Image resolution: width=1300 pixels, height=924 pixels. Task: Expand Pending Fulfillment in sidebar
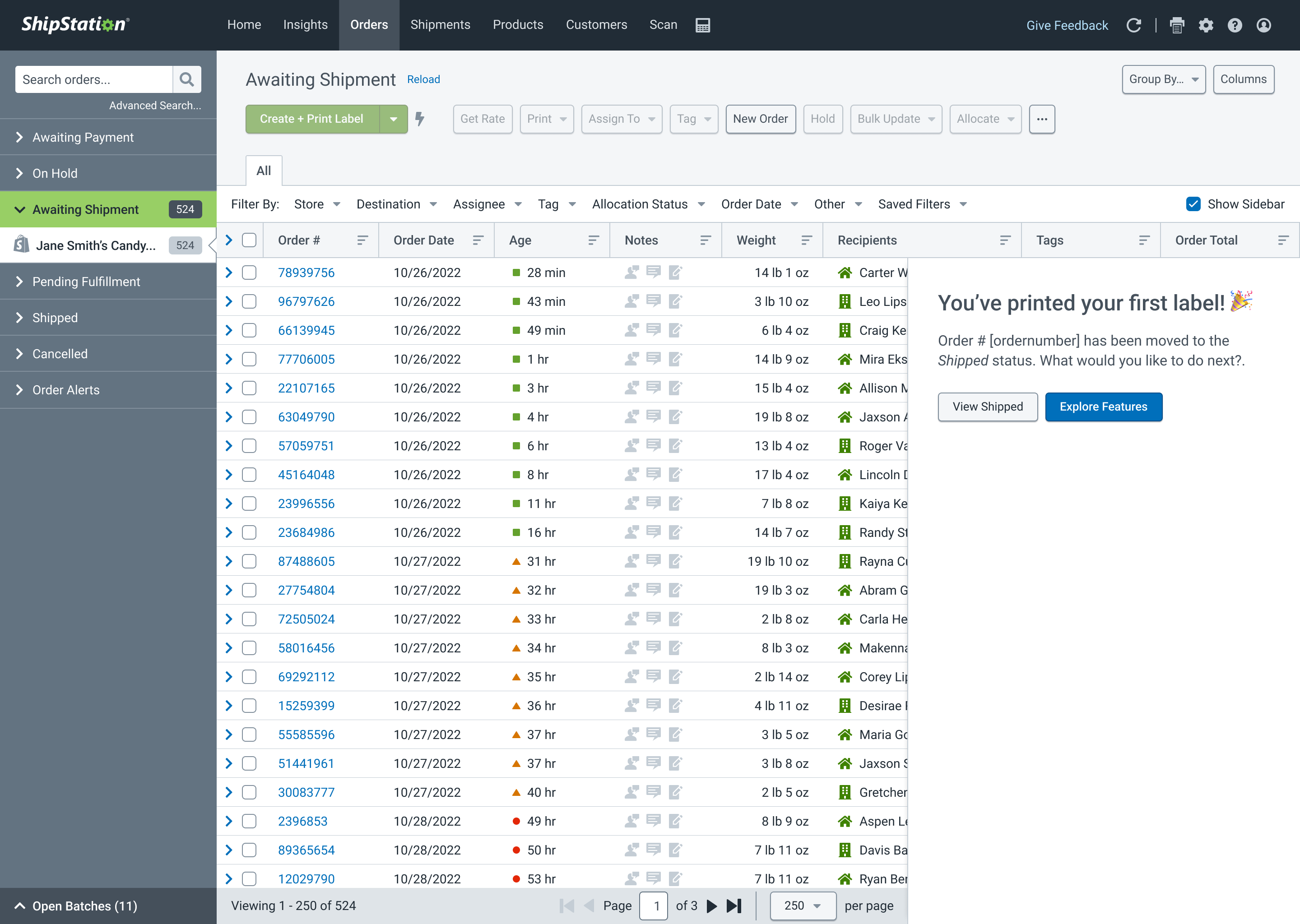pos(86,282)
